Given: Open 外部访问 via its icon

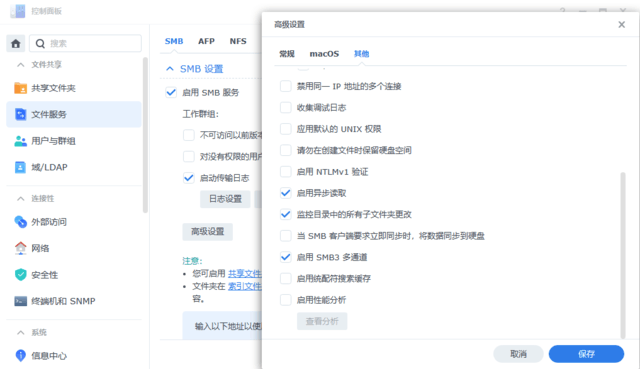Looking at the screenshot, I should click(x=20, y=222).
